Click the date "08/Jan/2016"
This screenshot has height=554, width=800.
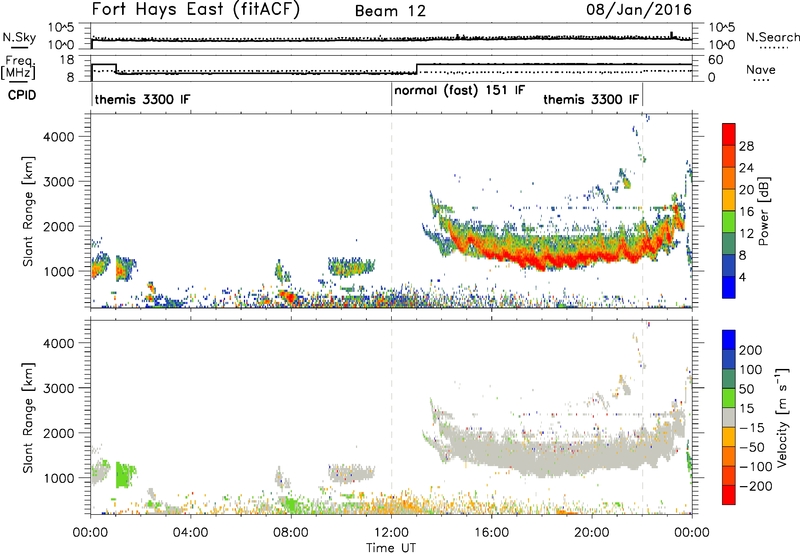(639, 10)
